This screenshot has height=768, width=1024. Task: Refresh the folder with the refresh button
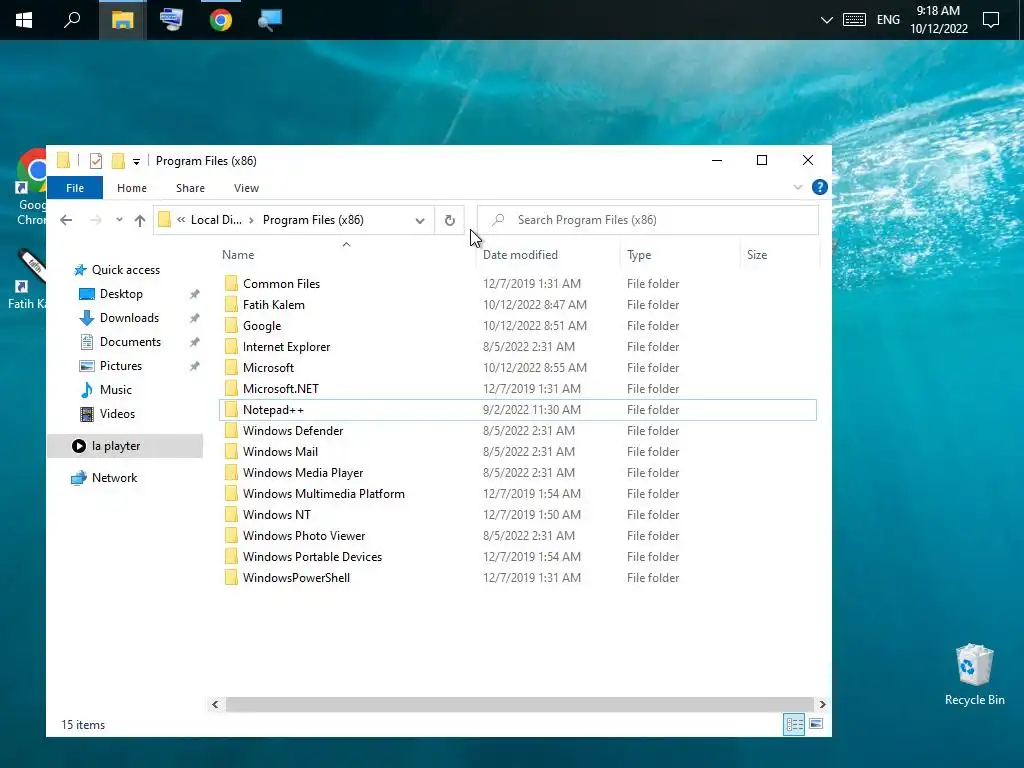coord(450,221)
